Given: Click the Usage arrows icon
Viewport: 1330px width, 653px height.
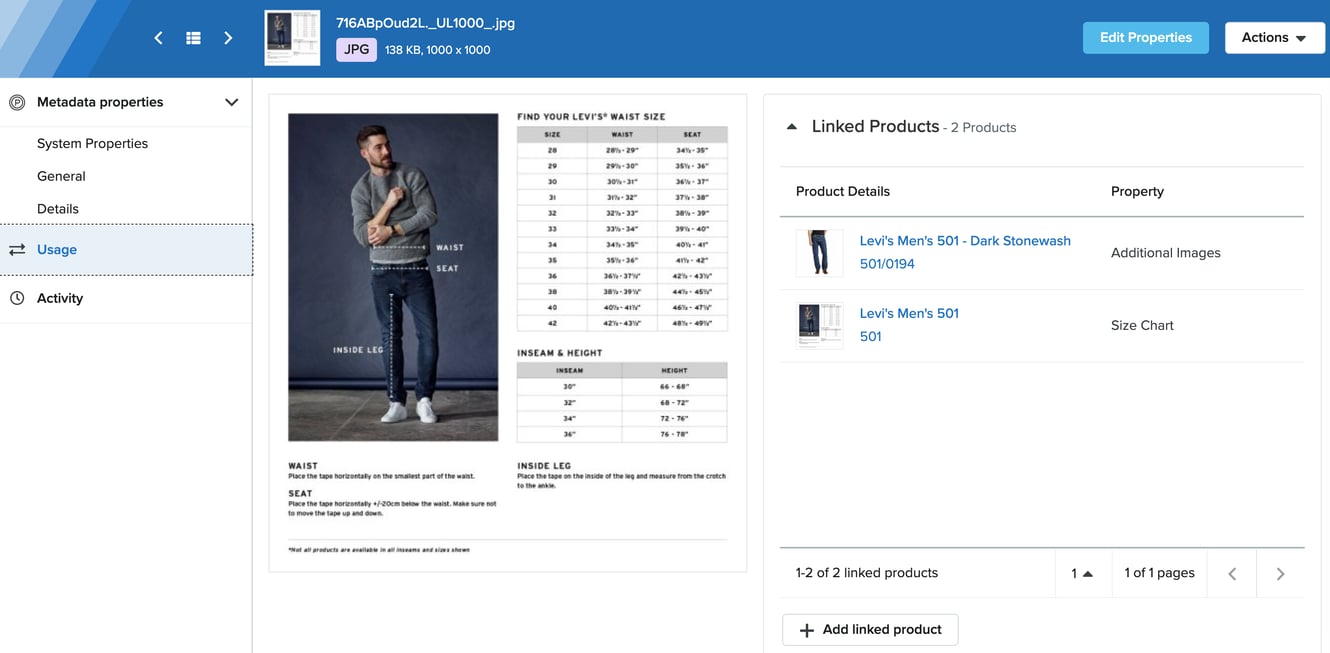Looking at the screenshot, I should pos(17,250).
